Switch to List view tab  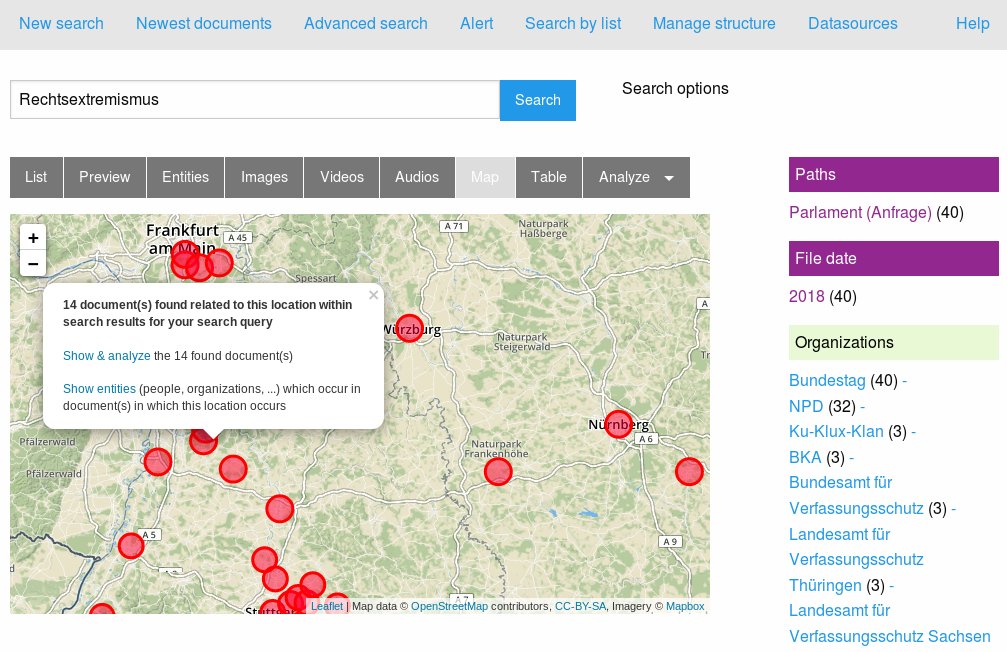[36, 177]
